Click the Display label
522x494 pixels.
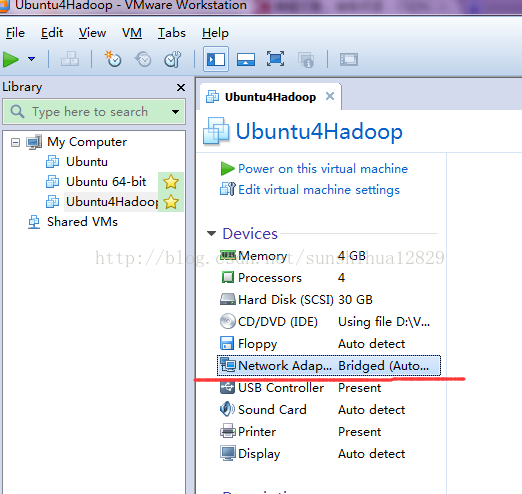point(259,454)
